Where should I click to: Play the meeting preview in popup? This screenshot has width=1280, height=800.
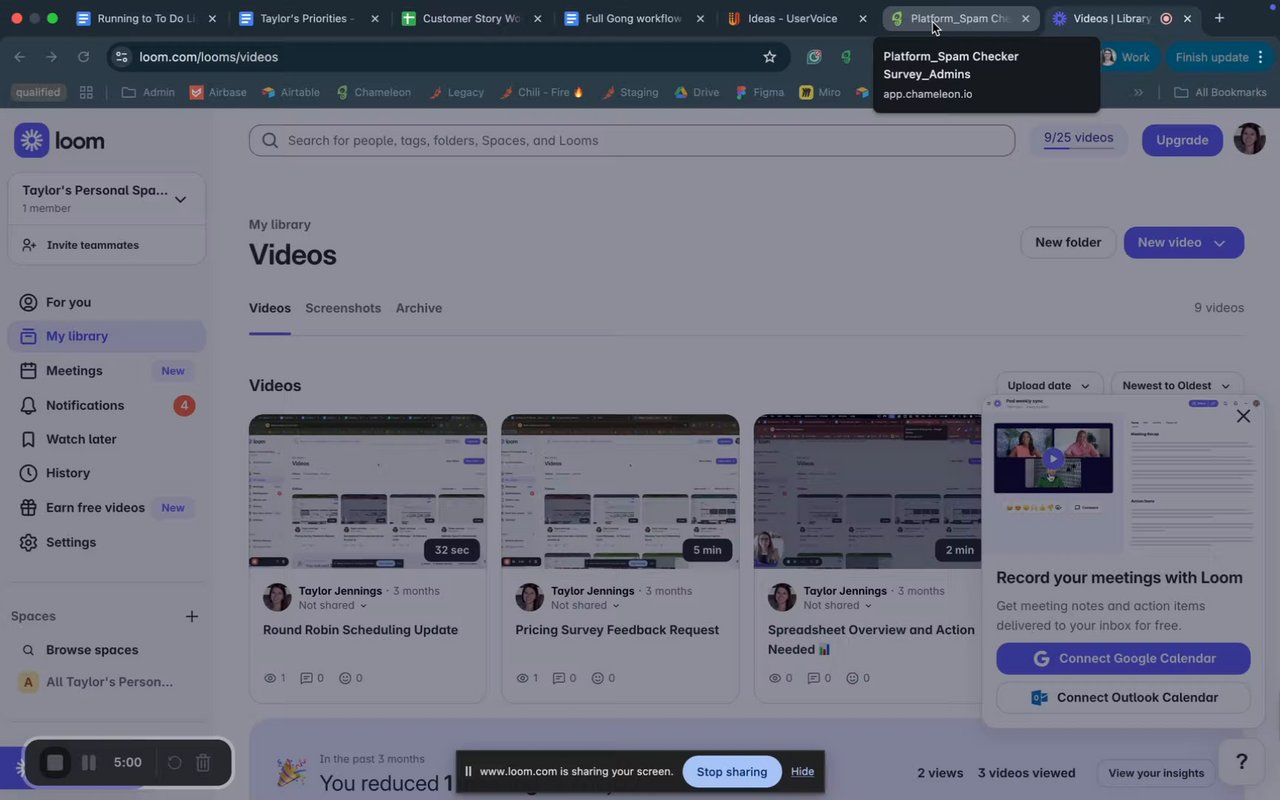coord(1052,459)
